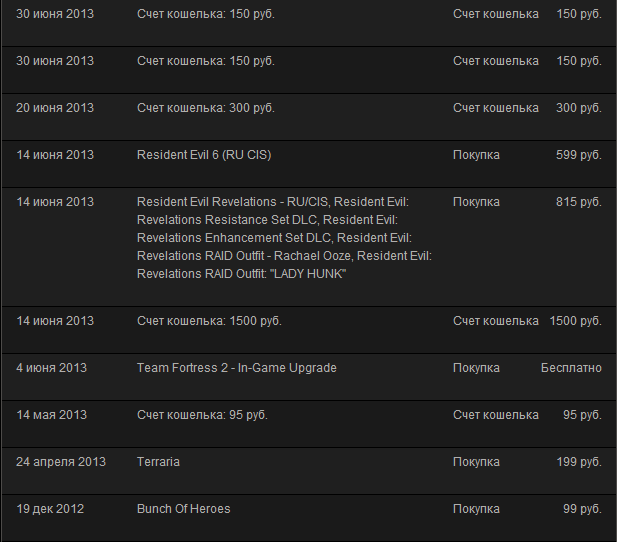Select the topmost 30 июня 2013 wallet row

pos(309,23)
